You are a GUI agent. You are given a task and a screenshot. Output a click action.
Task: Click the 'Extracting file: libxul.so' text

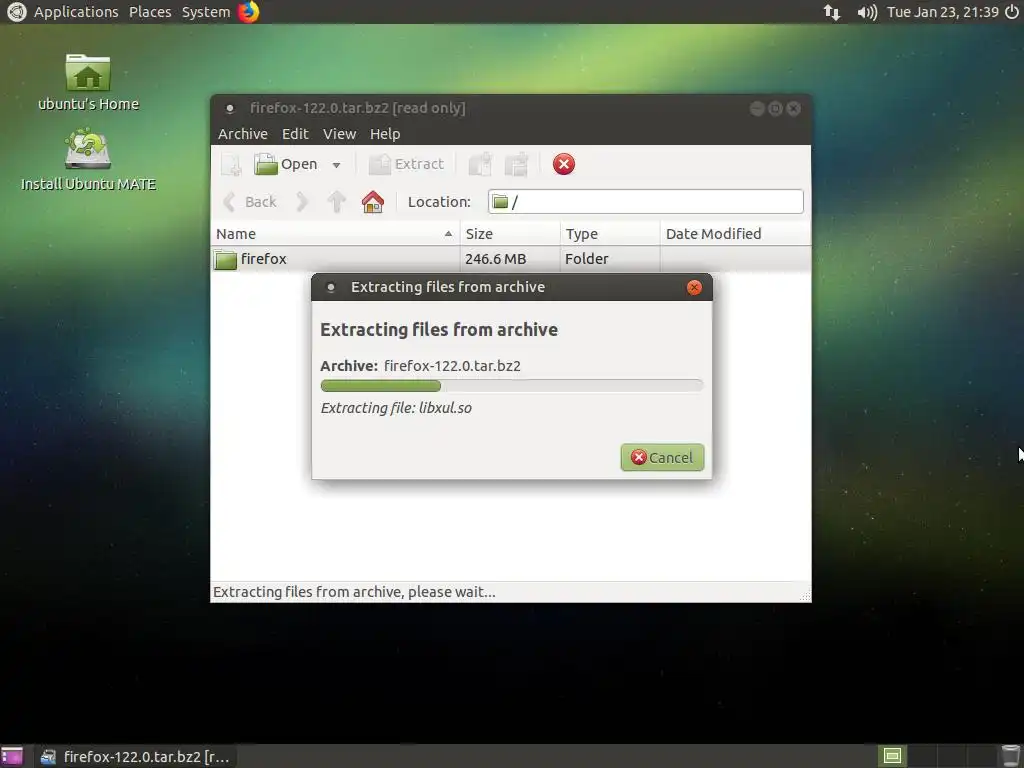tap(396, 408)
